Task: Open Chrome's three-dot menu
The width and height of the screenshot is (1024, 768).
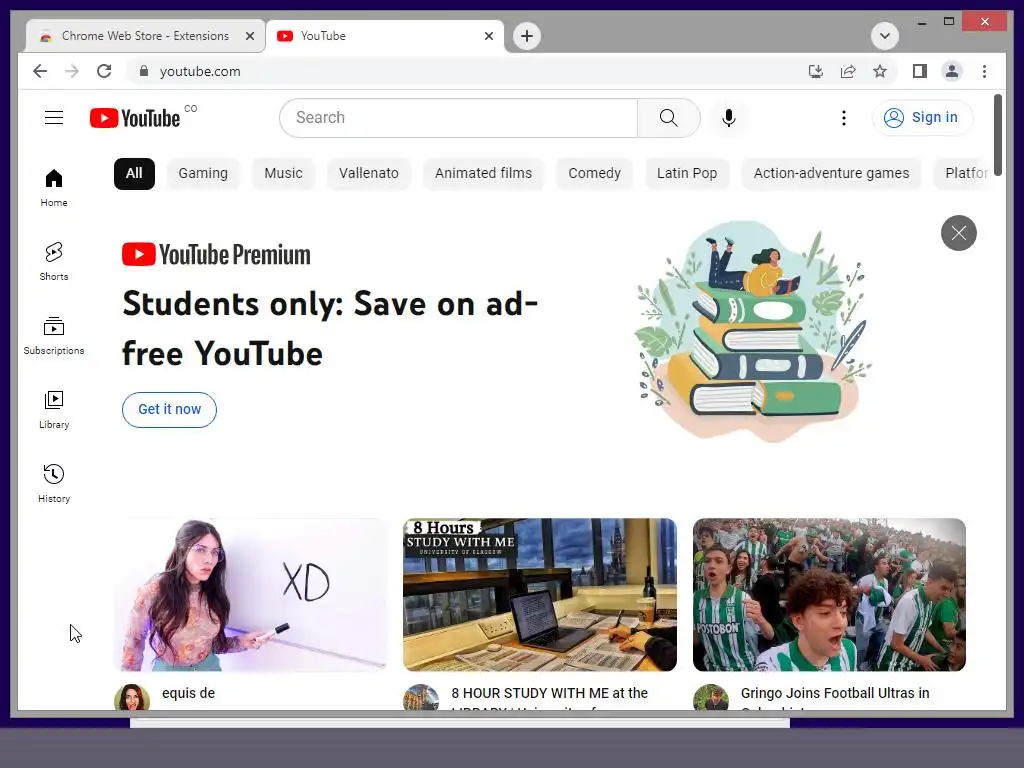Action: coord(984,71)
